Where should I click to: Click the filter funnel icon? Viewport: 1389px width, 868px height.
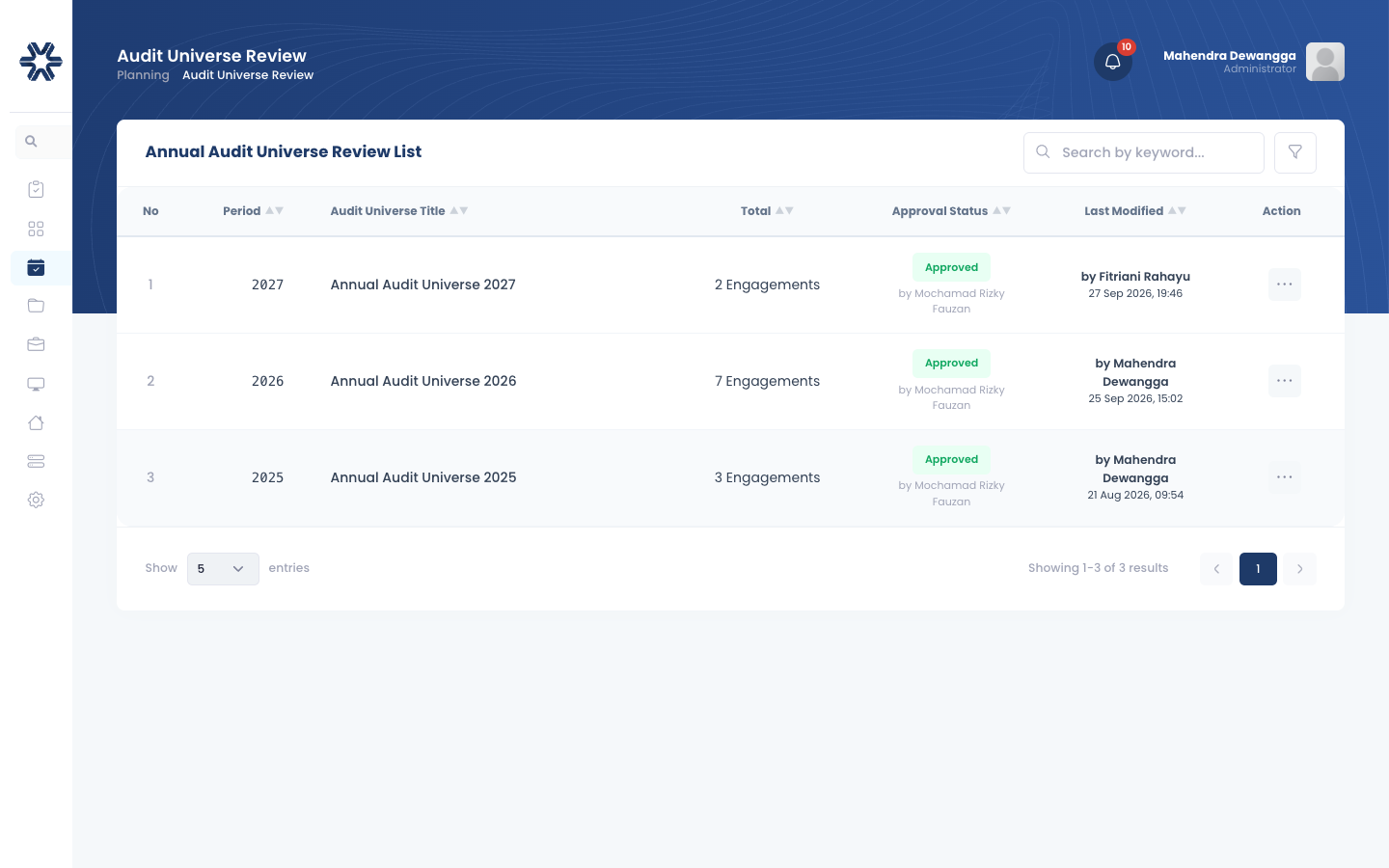1294,152
